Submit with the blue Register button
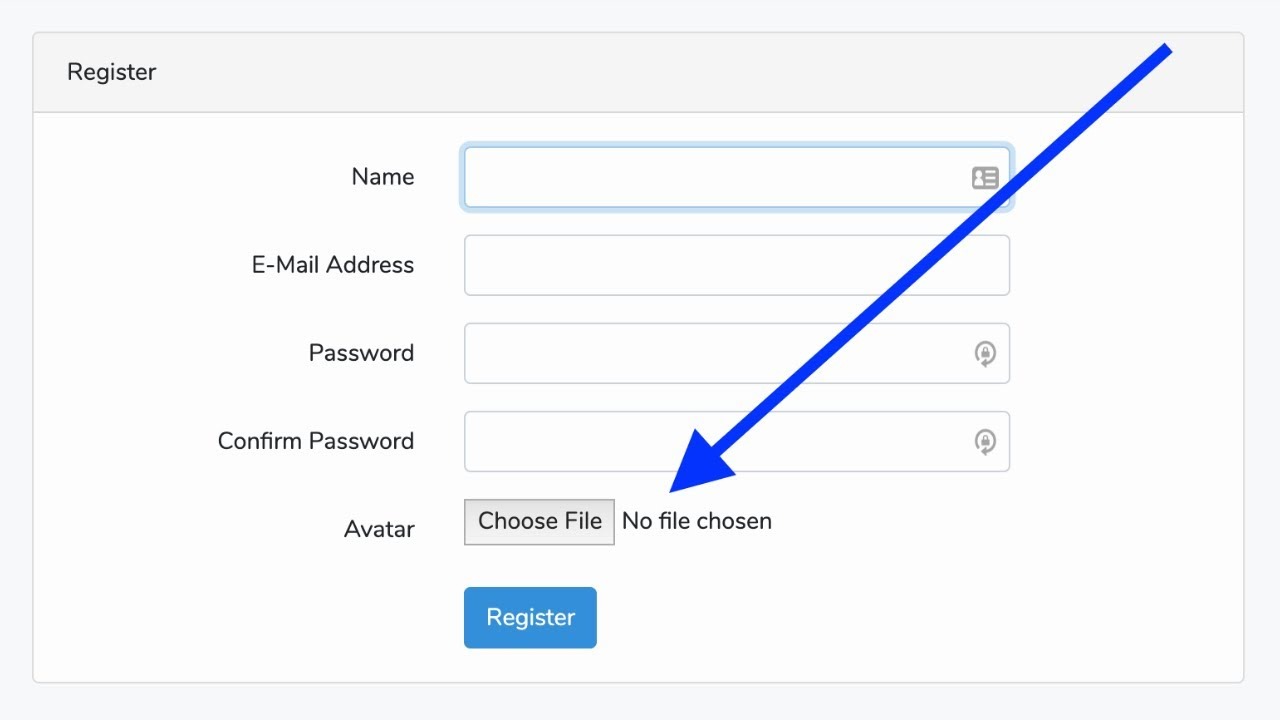This screenshot has height=720, width=1280. (x=530, y=618)
